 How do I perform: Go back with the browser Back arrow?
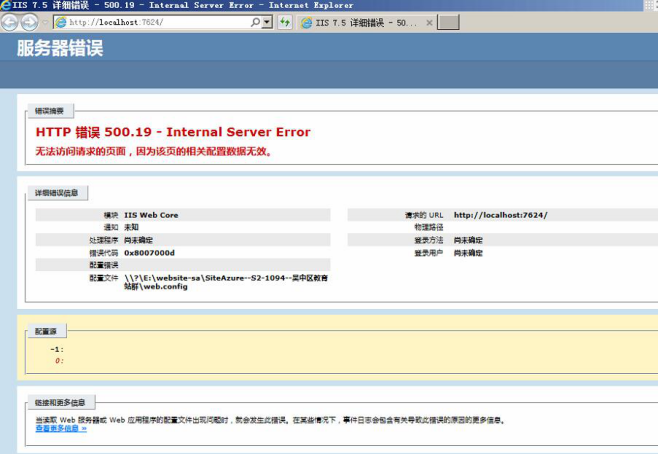click(x=12, y=21)
